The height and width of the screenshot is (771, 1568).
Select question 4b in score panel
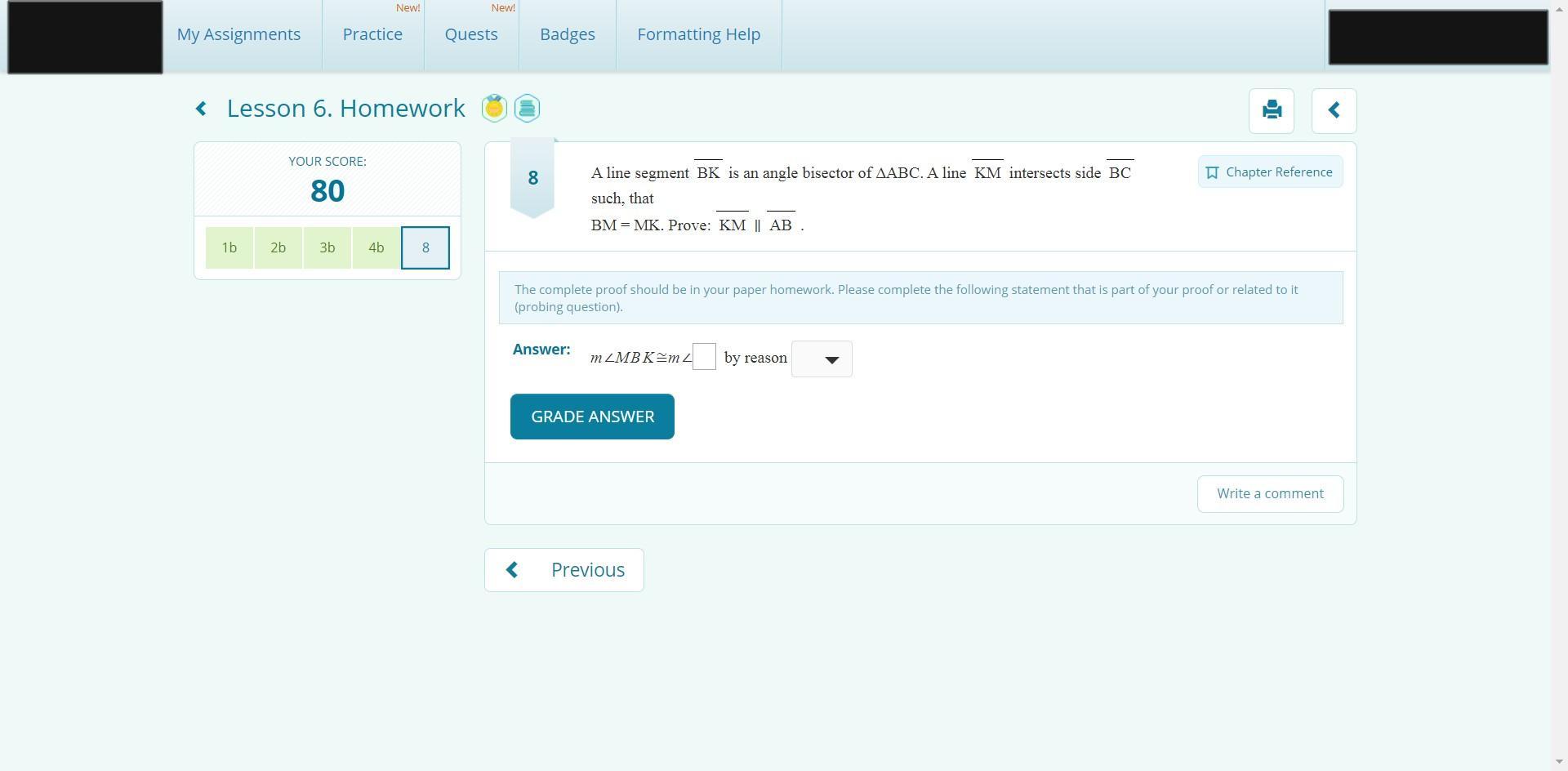(x=376, y=247)
